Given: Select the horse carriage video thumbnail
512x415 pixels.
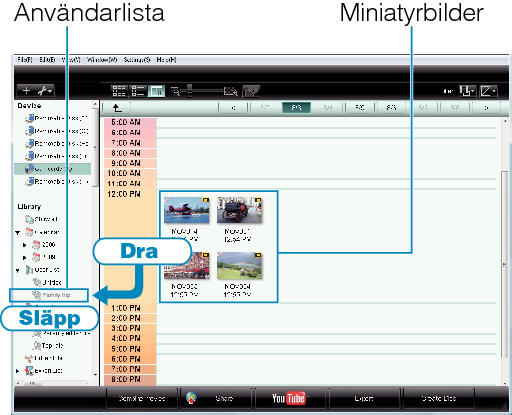Looking at the screenshot, I should pos(239,210).
